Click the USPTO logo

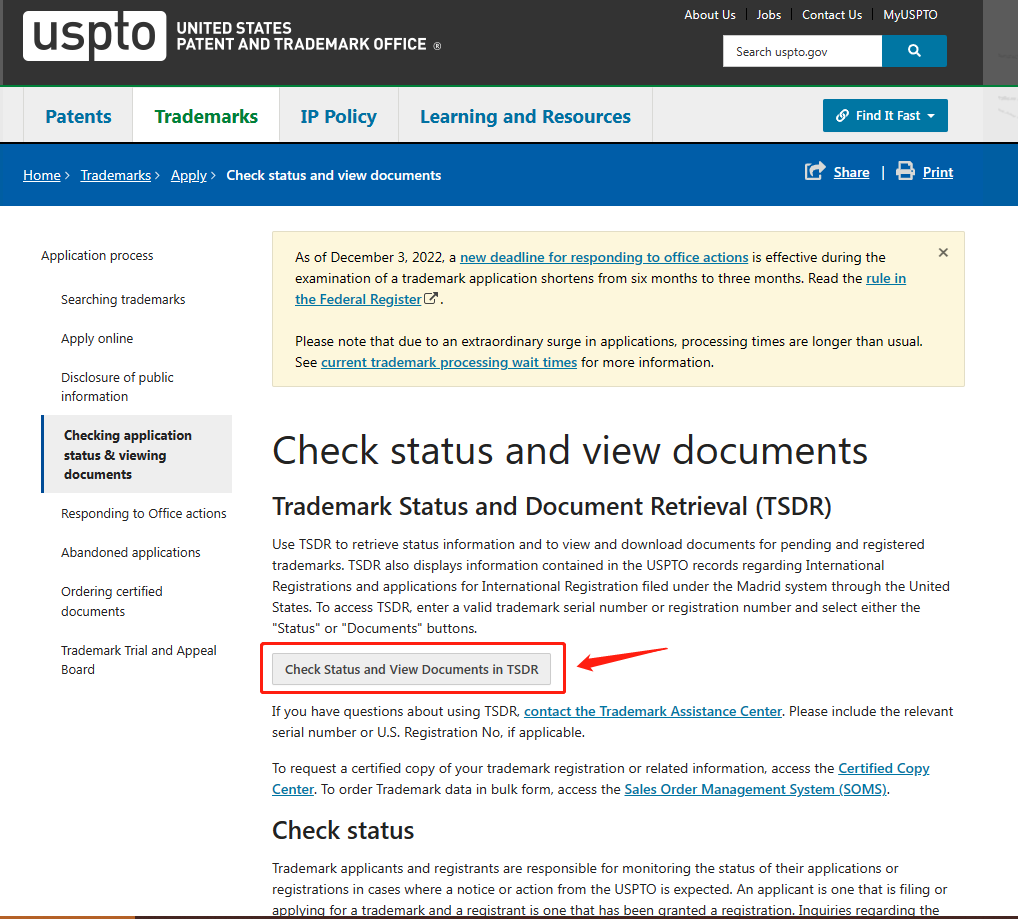coord(95,36)
